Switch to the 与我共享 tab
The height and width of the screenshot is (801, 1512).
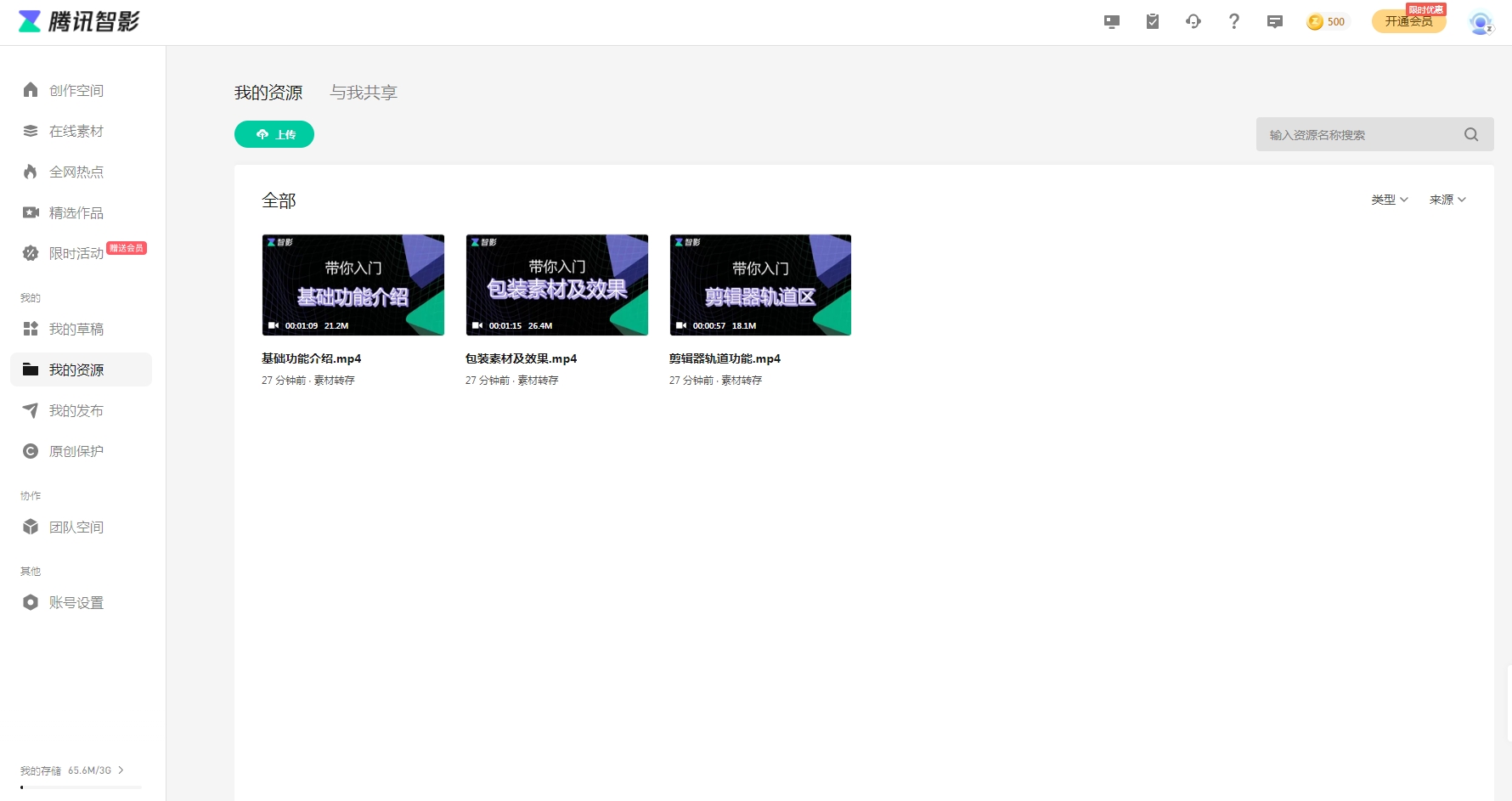click(364, 93)
